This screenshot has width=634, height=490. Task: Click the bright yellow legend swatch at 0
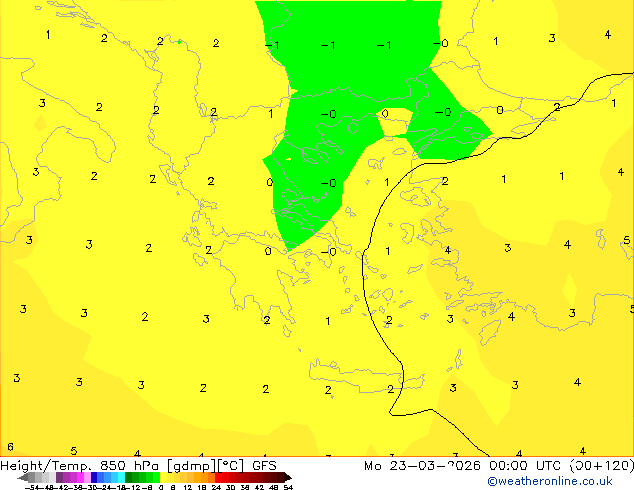click(x=163, y=477)
